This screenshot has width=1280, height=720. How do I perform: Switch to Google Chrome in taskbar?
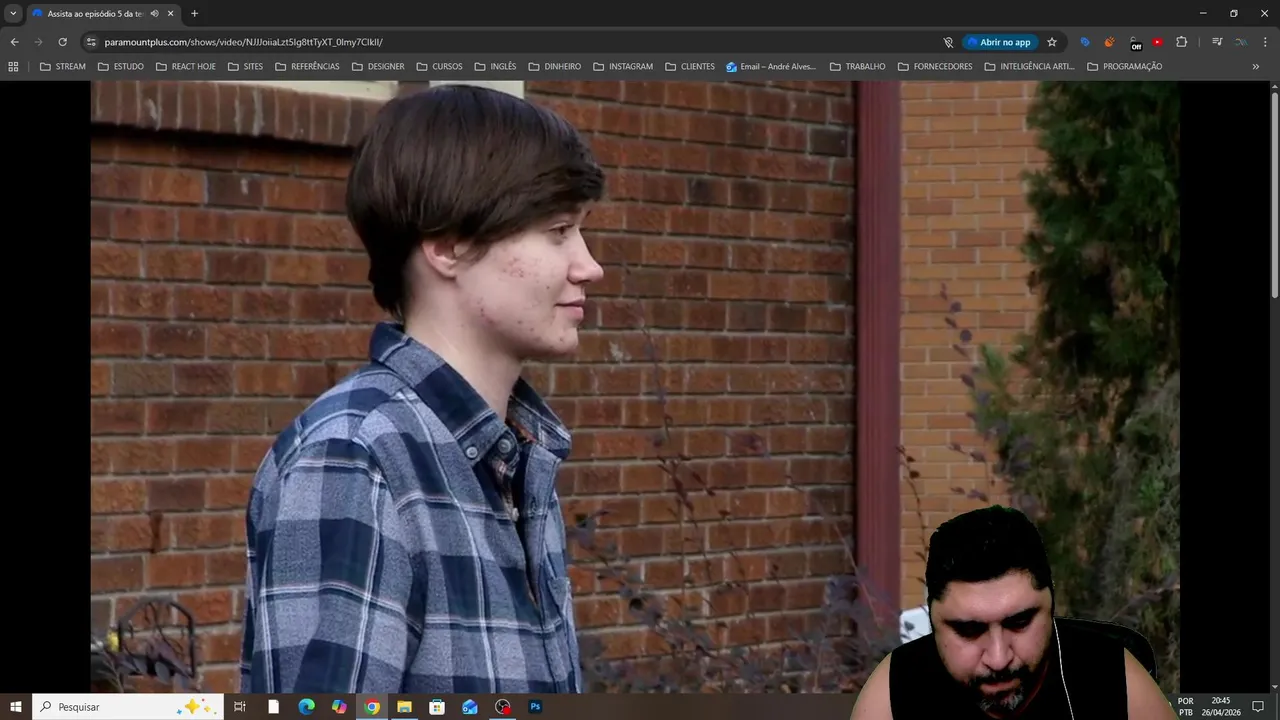(372, 707)
